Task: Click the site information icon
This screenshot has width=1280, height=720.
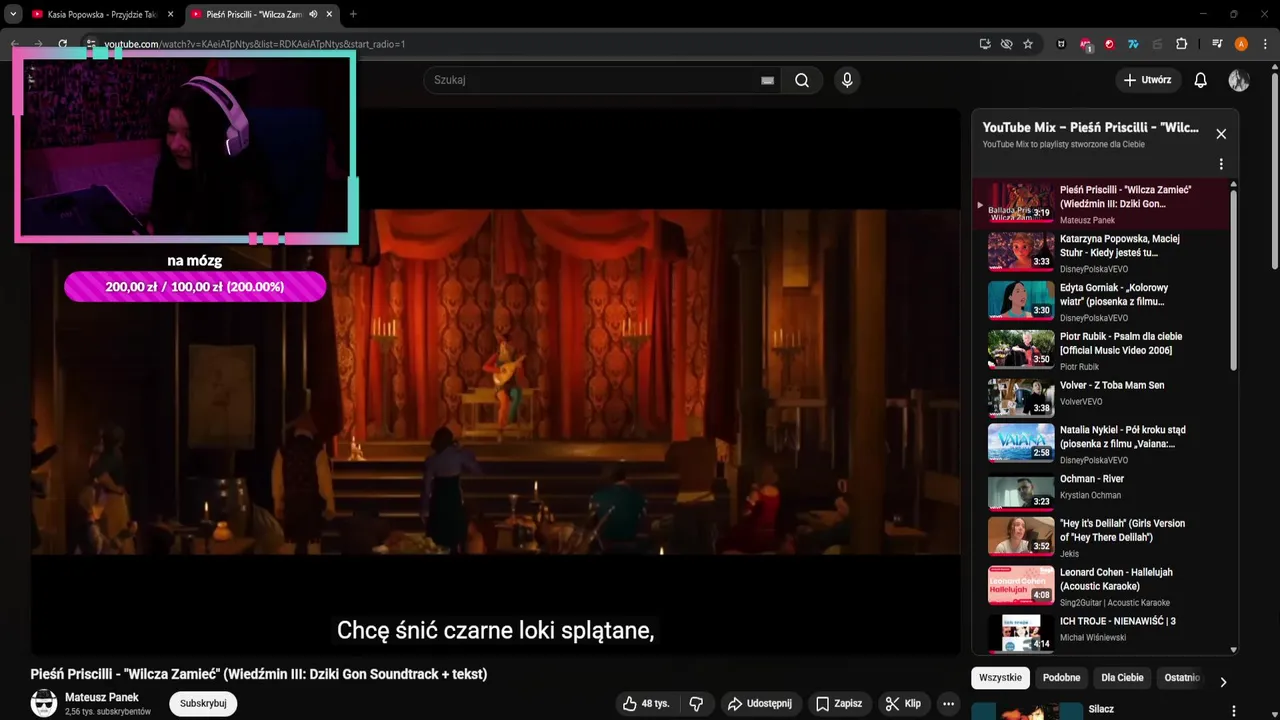Action: click(x=90, y=44)
